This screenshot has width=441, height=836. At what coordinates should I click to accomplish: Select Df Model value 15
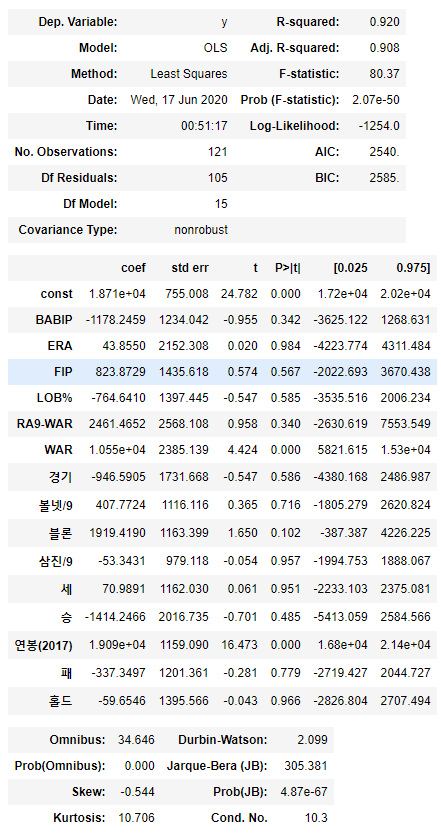pyautogui.click(x=222, y=204)
